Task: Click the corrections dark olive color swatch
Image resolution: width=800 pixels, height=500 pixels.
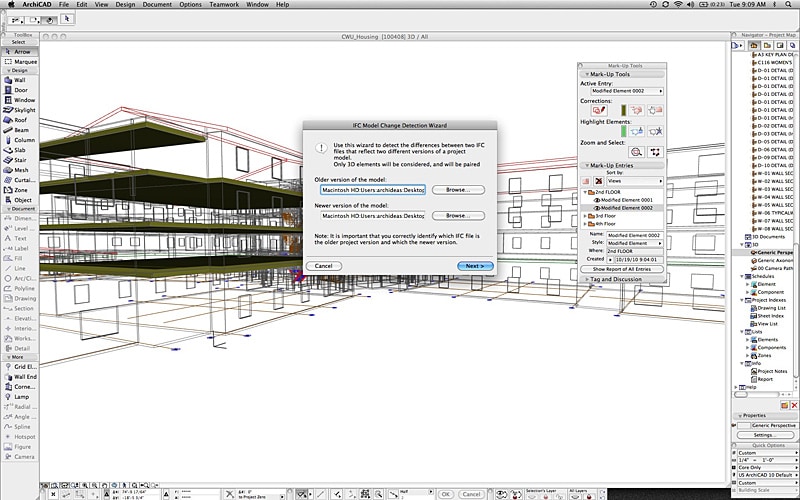Action: [623, 110]
